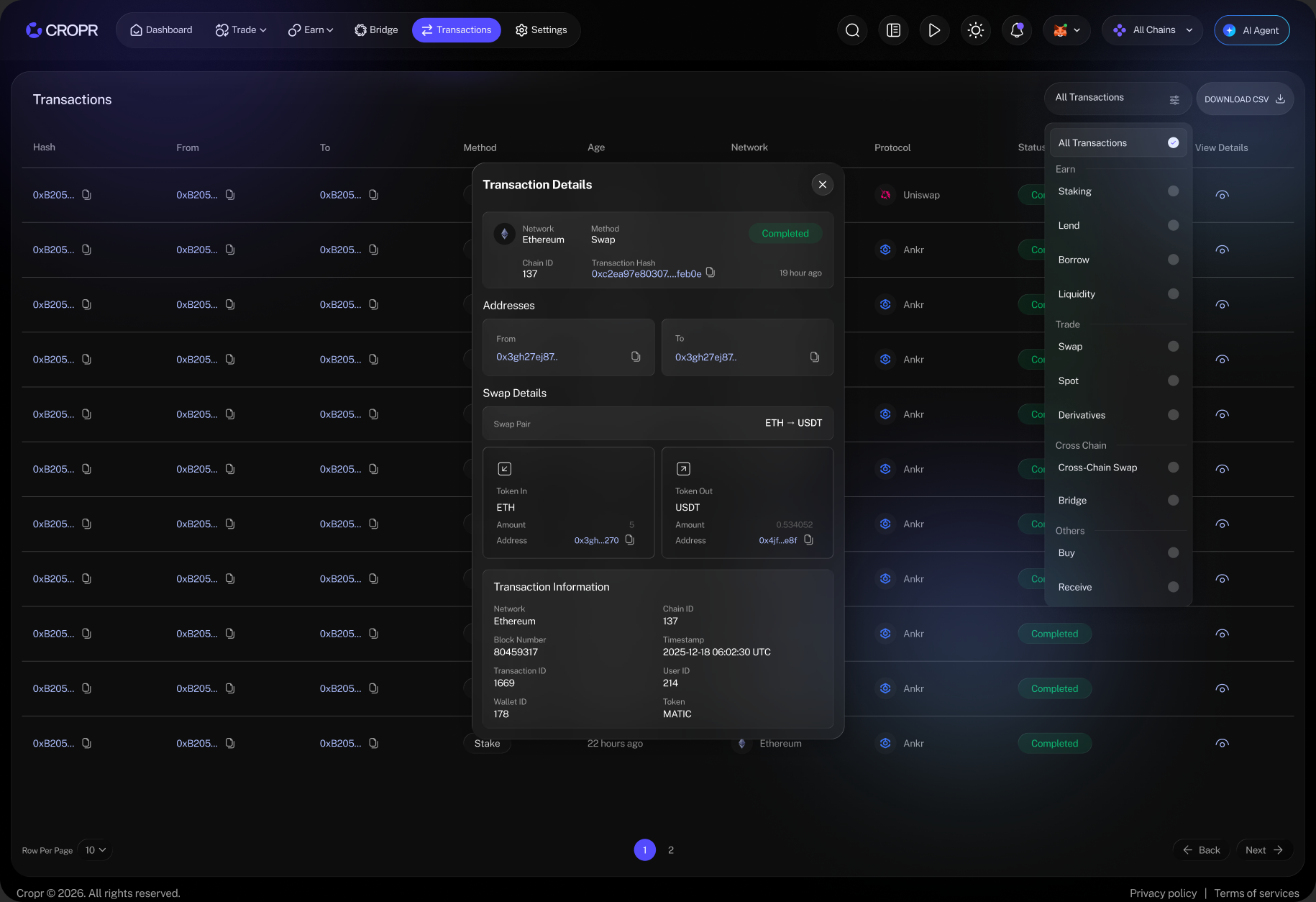Open the Privacy policy link
The height and width of the screenshot is (902, 1316).
[x=1163, y=893]
